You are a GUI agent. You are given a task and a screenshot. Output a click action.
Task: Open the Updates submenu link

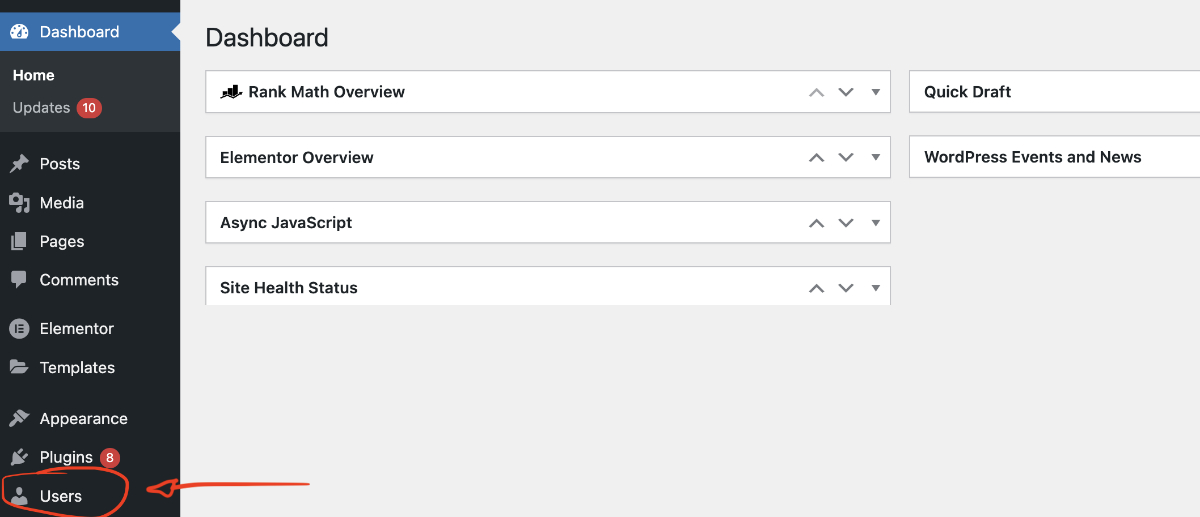41,108
